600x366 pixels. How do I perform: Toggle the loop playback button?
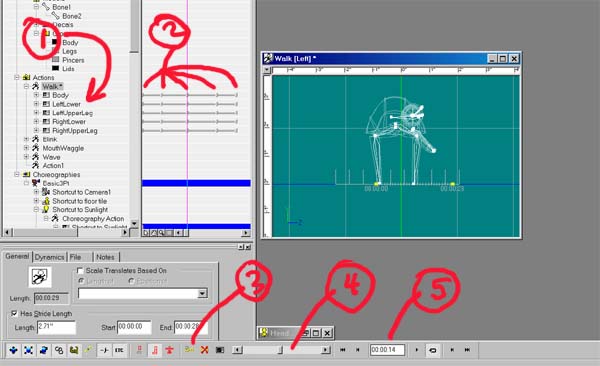433,350
